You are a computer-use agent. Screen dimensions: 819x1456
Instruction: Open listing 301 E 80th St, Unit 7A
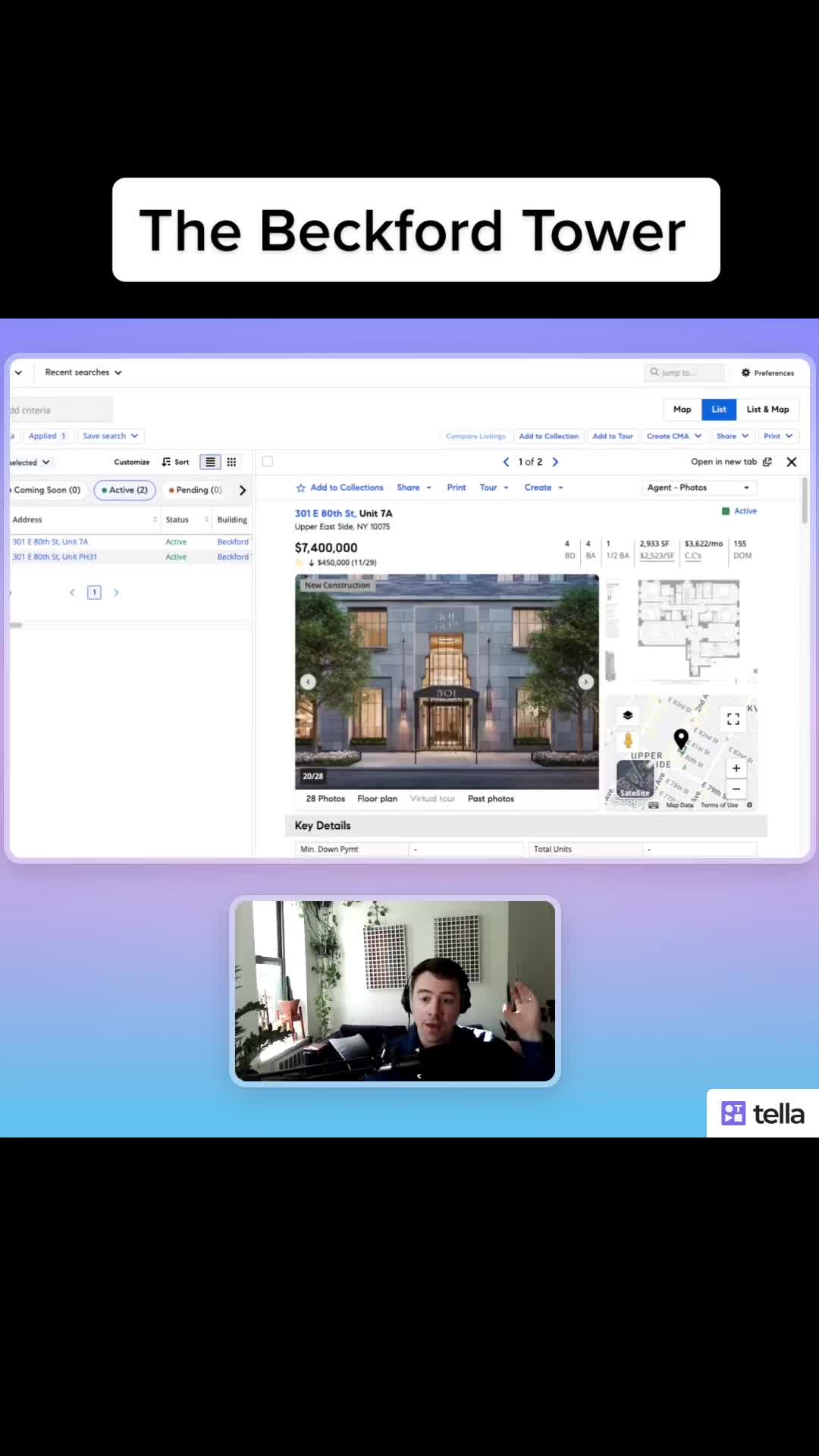(51, 541)
